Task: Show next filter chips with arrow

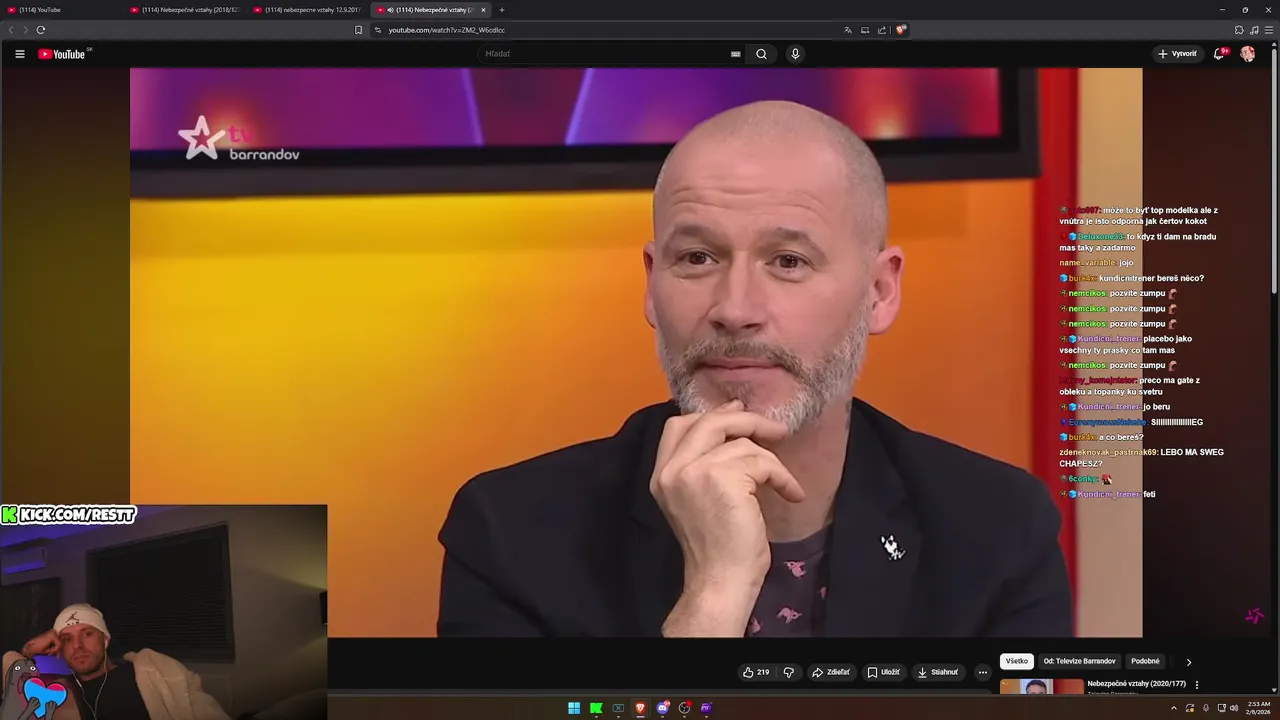Action: pyautogui.click(x=1188, y=661)
